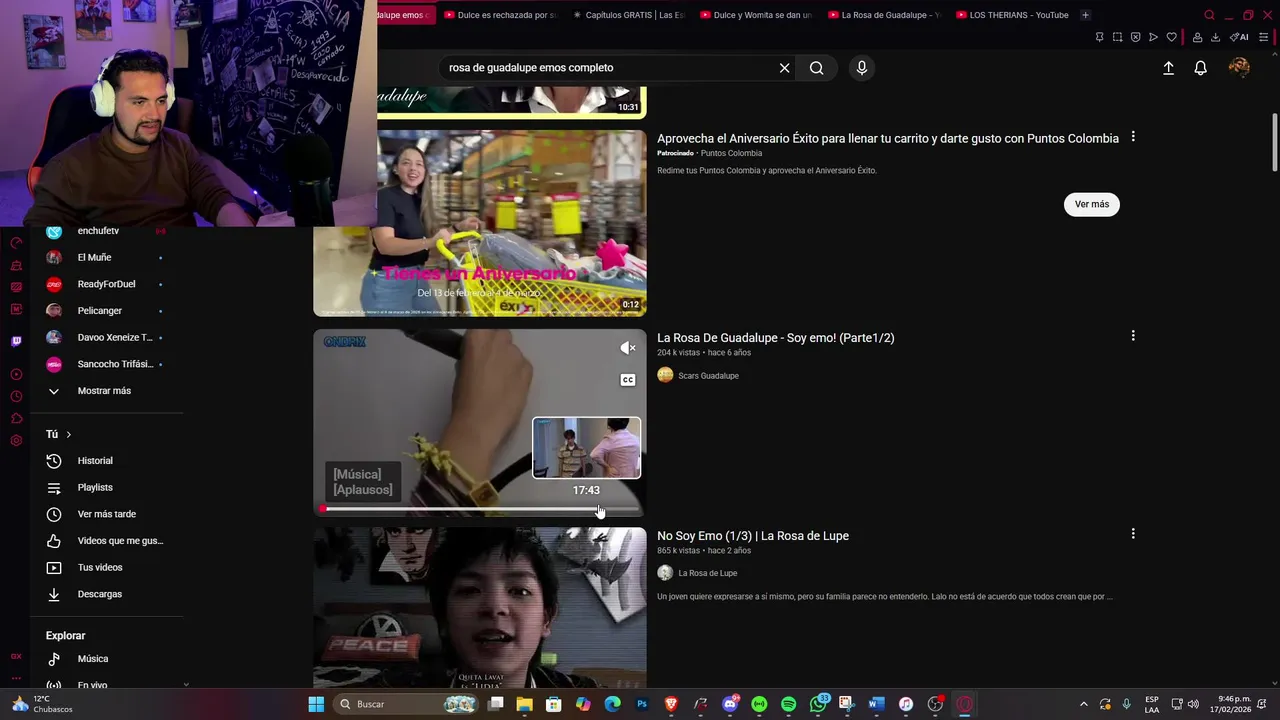Switch to 'Dulce y Womita se dan' tab
1280x720 pixels.
(x=757, y=15)
